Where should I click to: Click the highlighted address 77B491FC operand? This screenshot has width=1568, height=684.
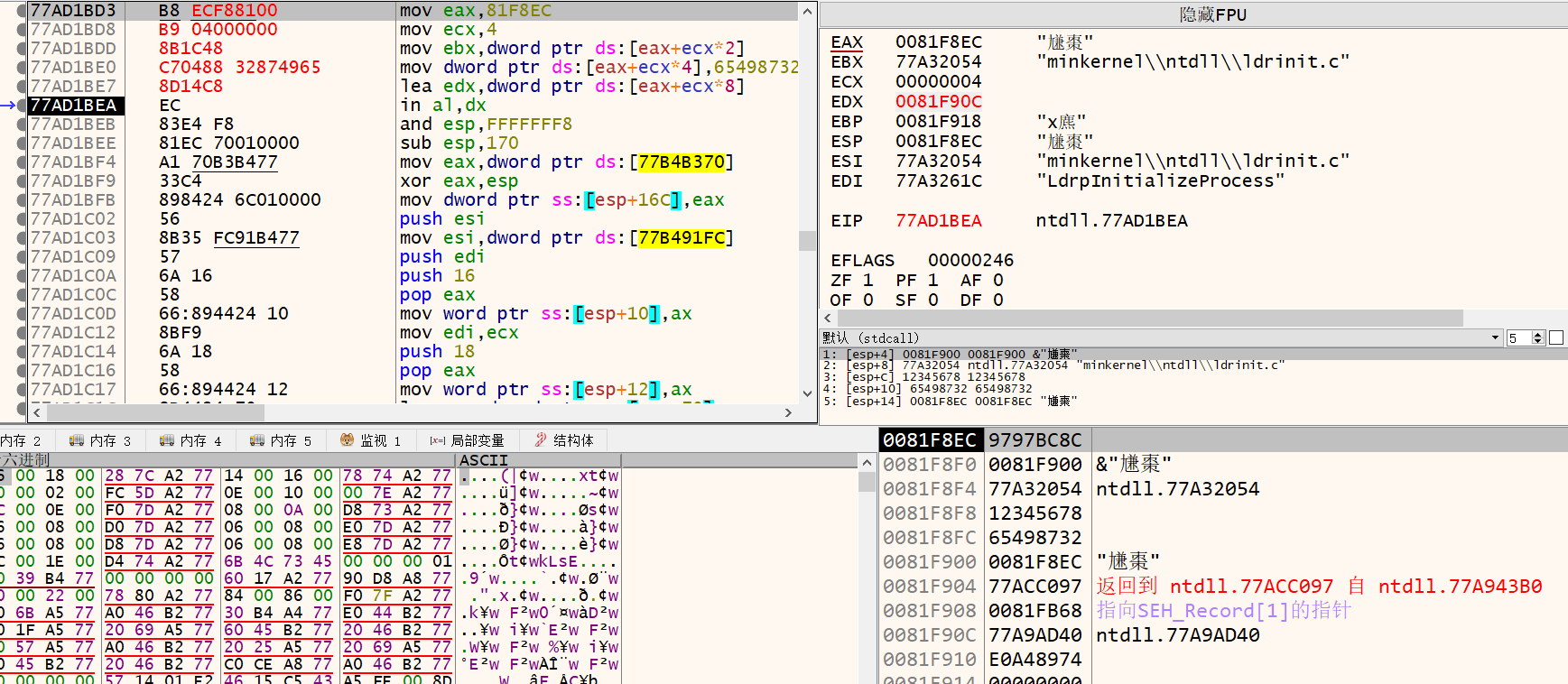(682, 238)
